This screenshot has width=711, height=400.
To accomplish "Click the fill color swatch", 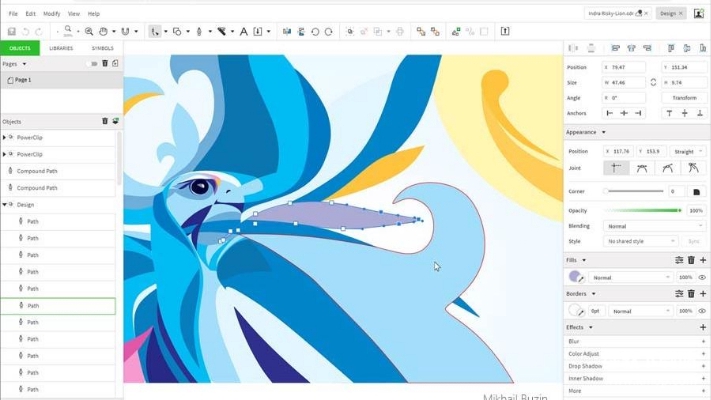I will click(x=575, y=277).
